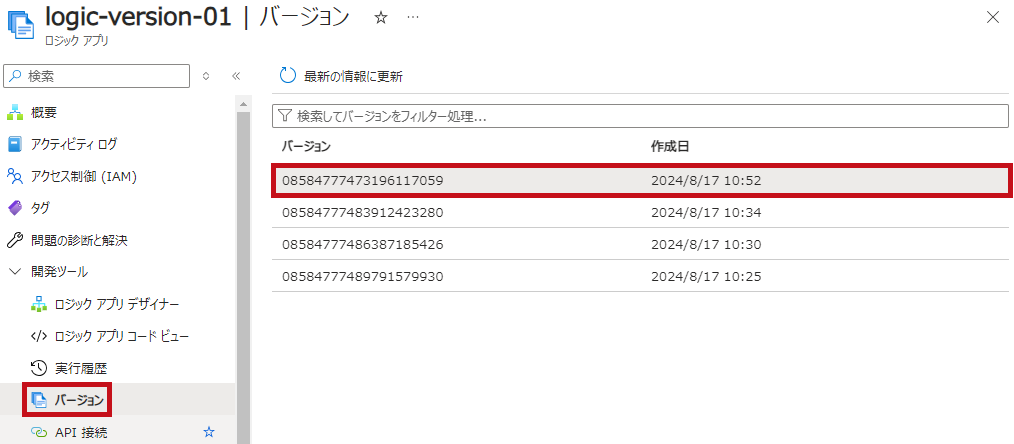
Task: Click the Logic App resource icon in header
Action: 20,23
